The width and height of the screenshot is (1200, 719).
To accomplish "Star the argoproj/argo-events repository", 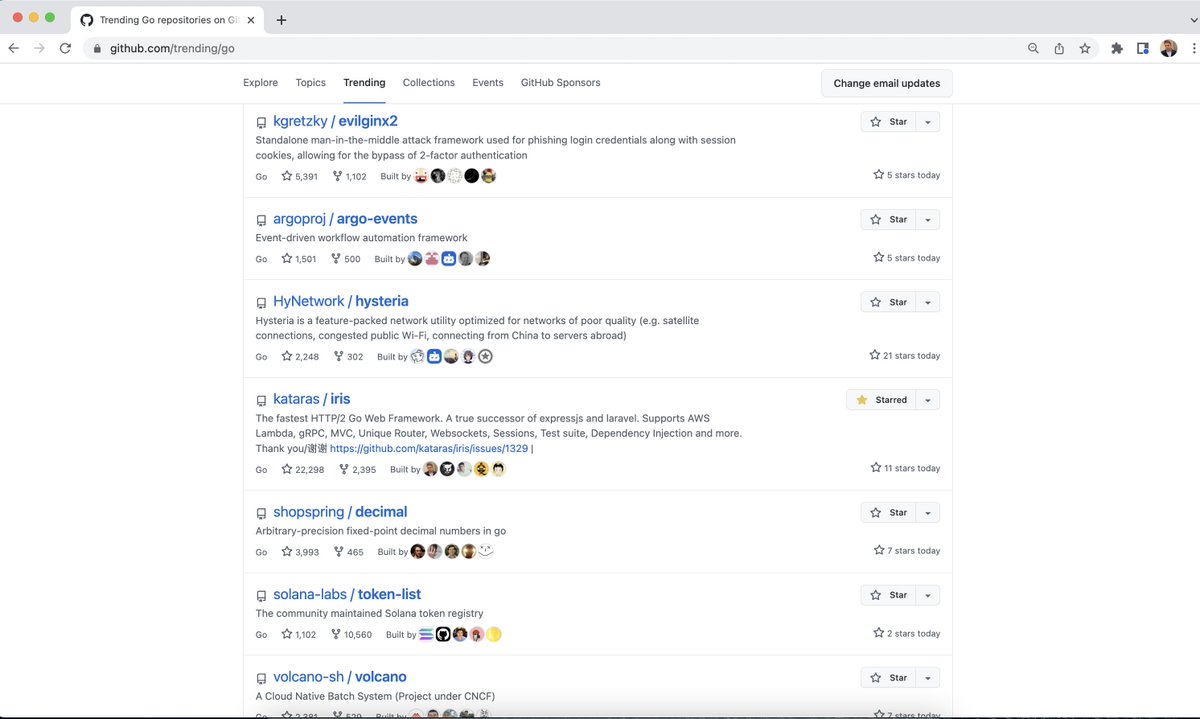I will [888, 220].
